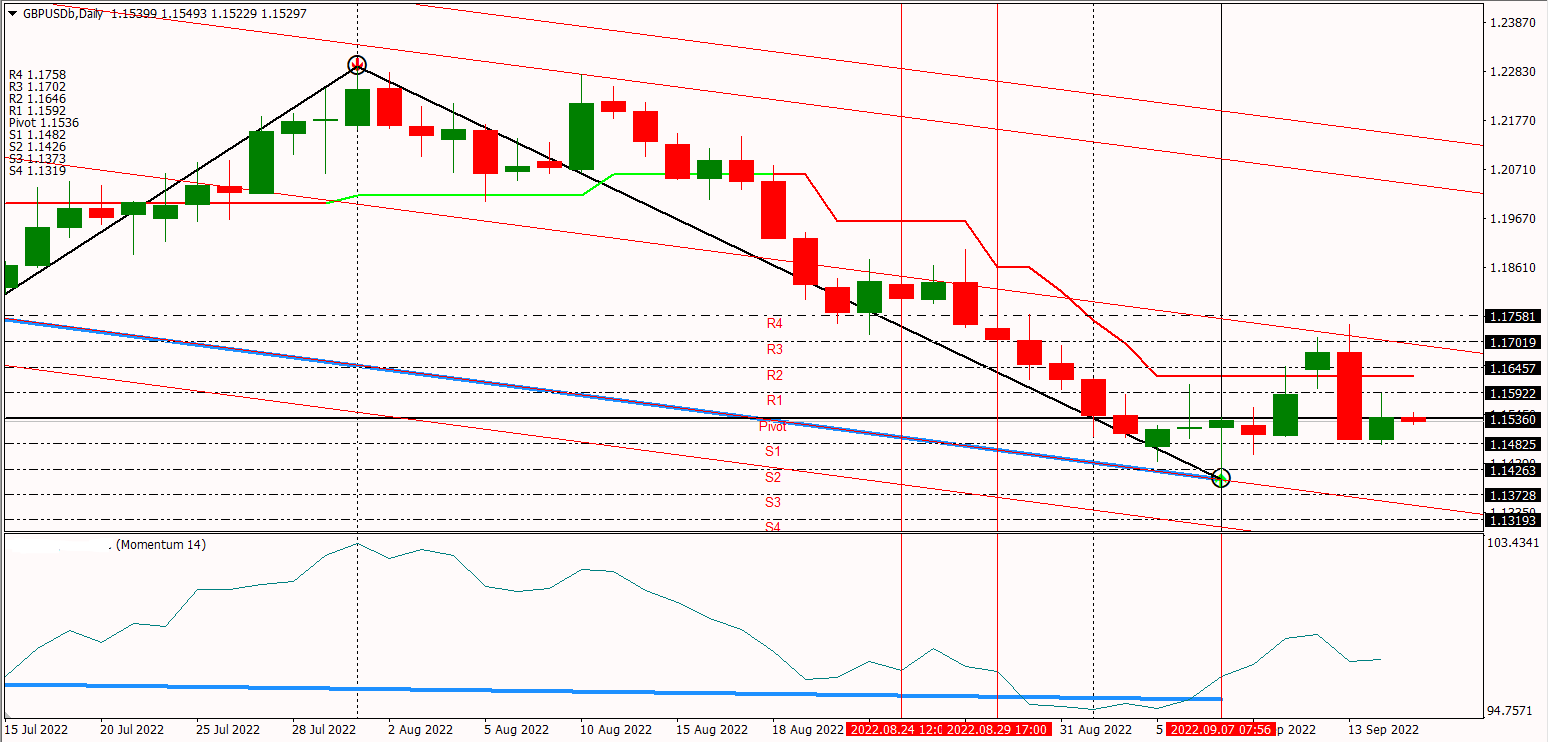Click the 20 Jul 2022 date label
The width and height of the screenshot is (1549, 742).
132,730
